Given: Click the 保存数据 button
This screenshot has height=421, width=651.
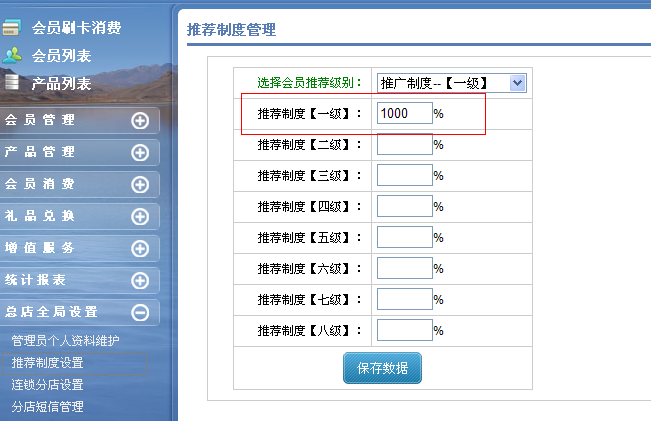Looking at the screenshot, I should tap(382, 367).
